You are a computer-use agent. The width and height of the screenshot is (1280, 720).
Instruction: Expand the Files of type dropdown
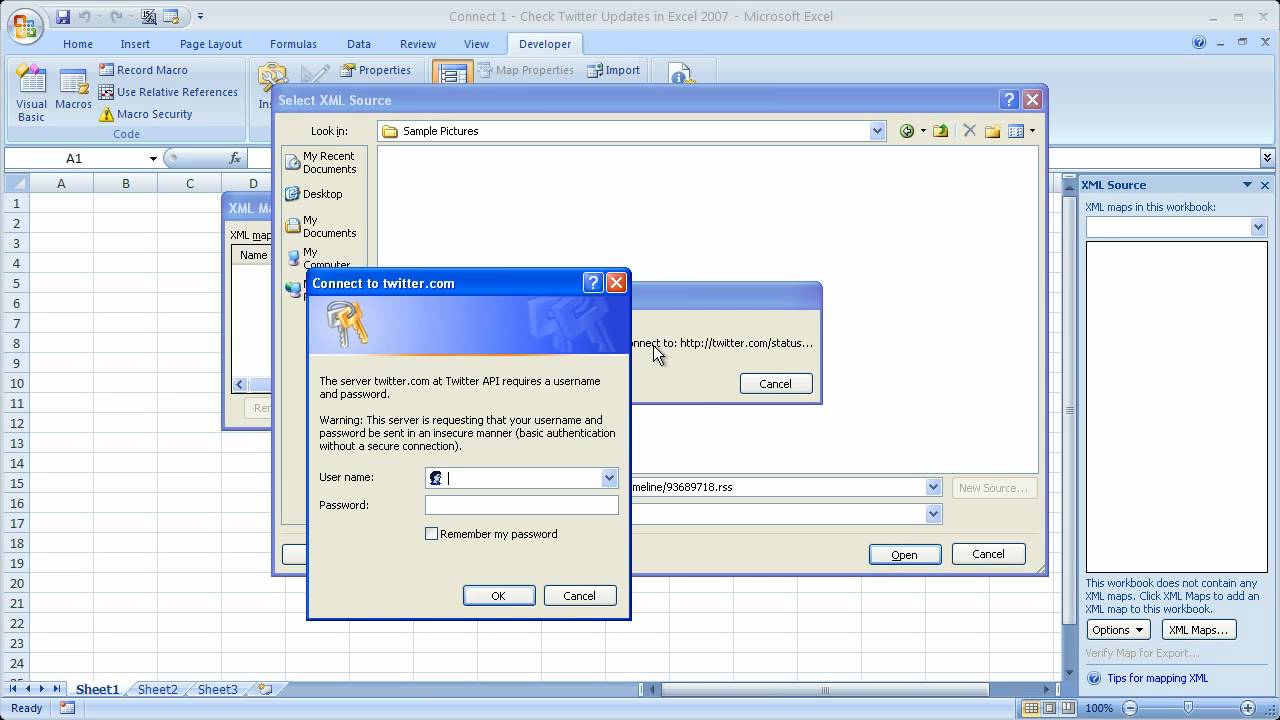point(933,514)
